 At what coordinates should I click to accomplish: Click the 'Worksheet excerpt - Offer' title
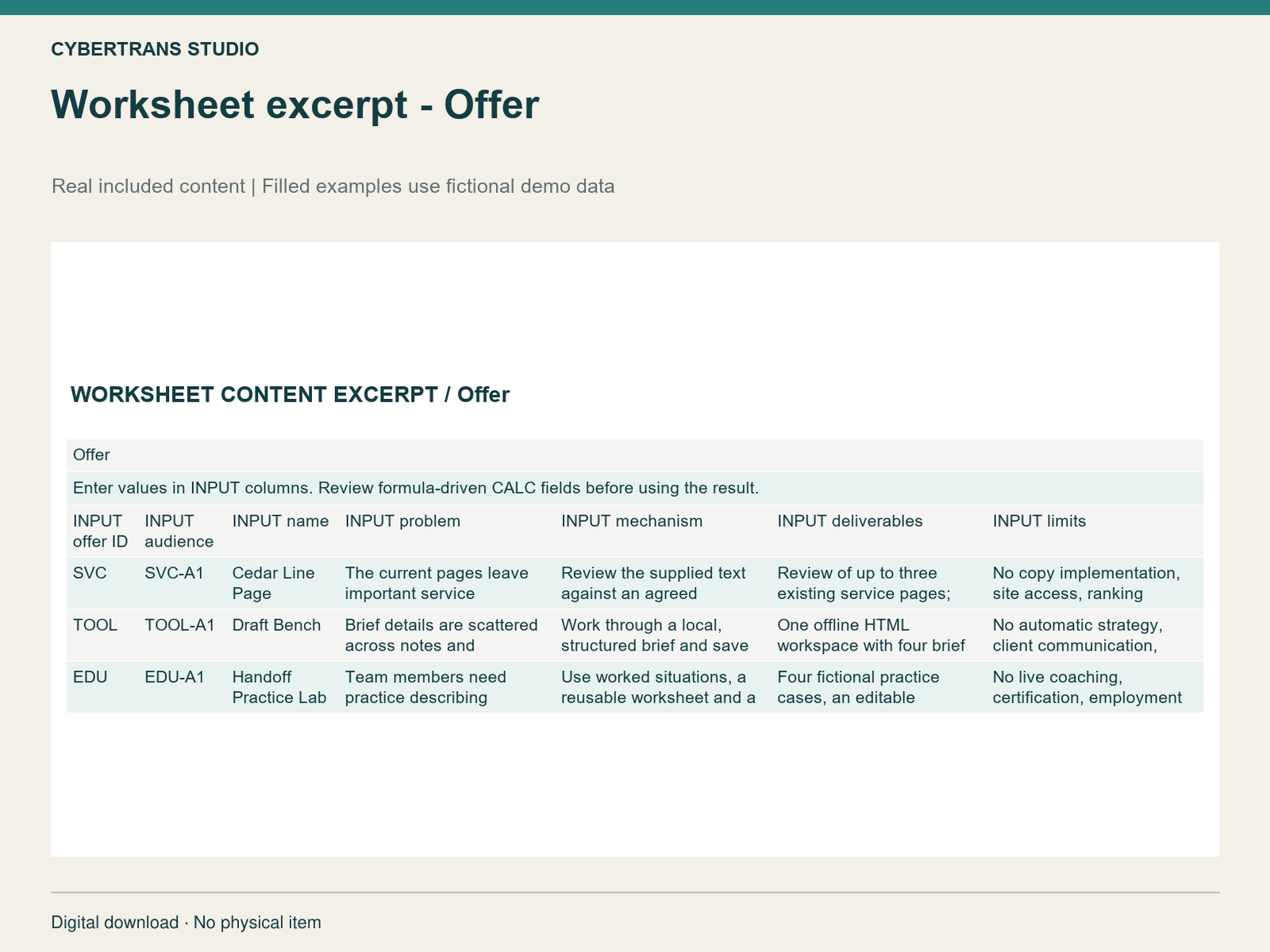295,105
